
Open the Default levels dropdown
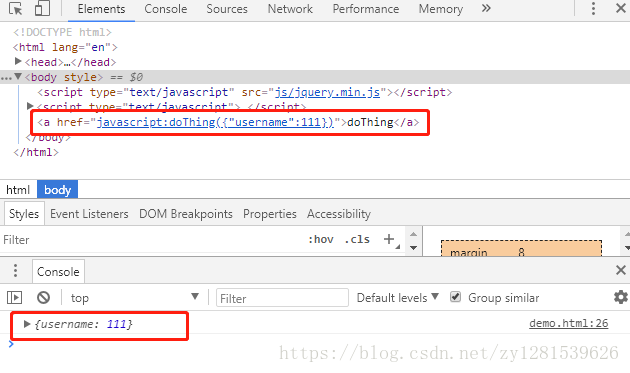point(397,297)
